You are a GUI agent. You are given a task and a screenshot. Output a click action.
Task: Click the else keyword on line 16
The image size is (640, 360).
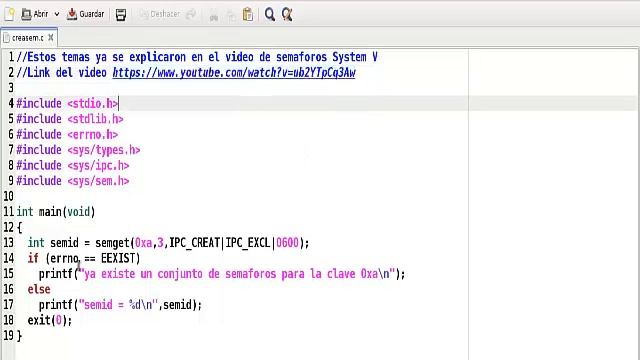(x=39, y=289)
